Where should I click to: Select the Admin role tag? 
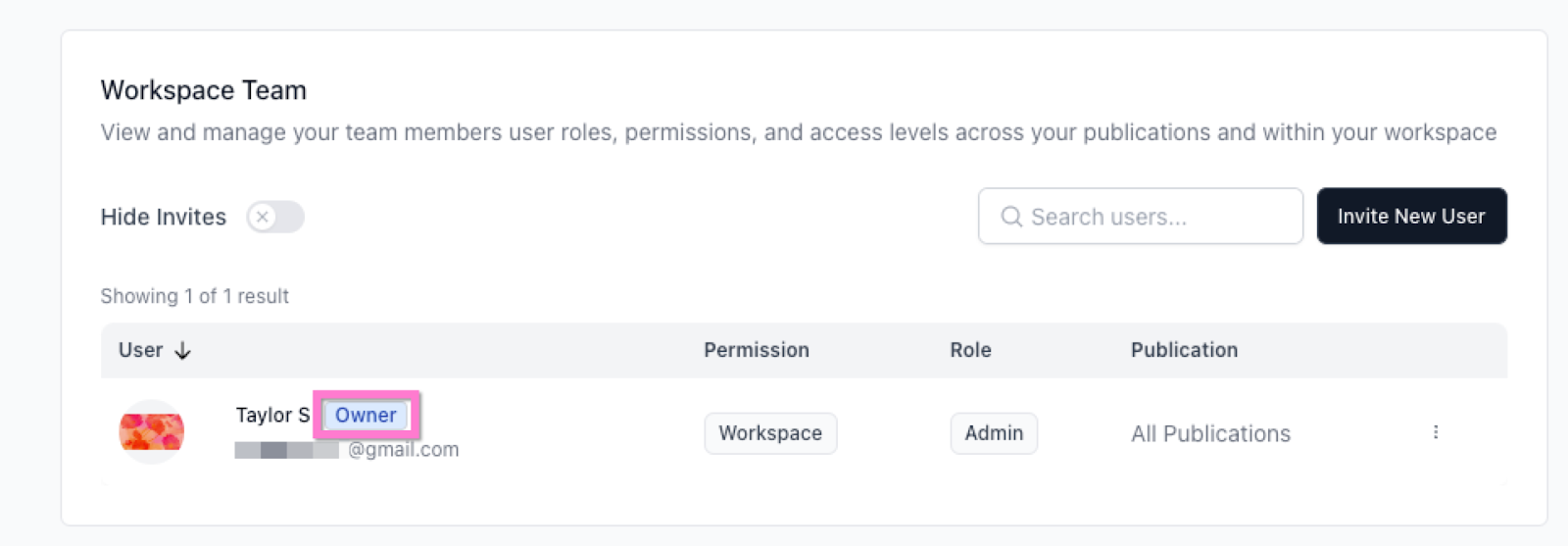point(994,433)
